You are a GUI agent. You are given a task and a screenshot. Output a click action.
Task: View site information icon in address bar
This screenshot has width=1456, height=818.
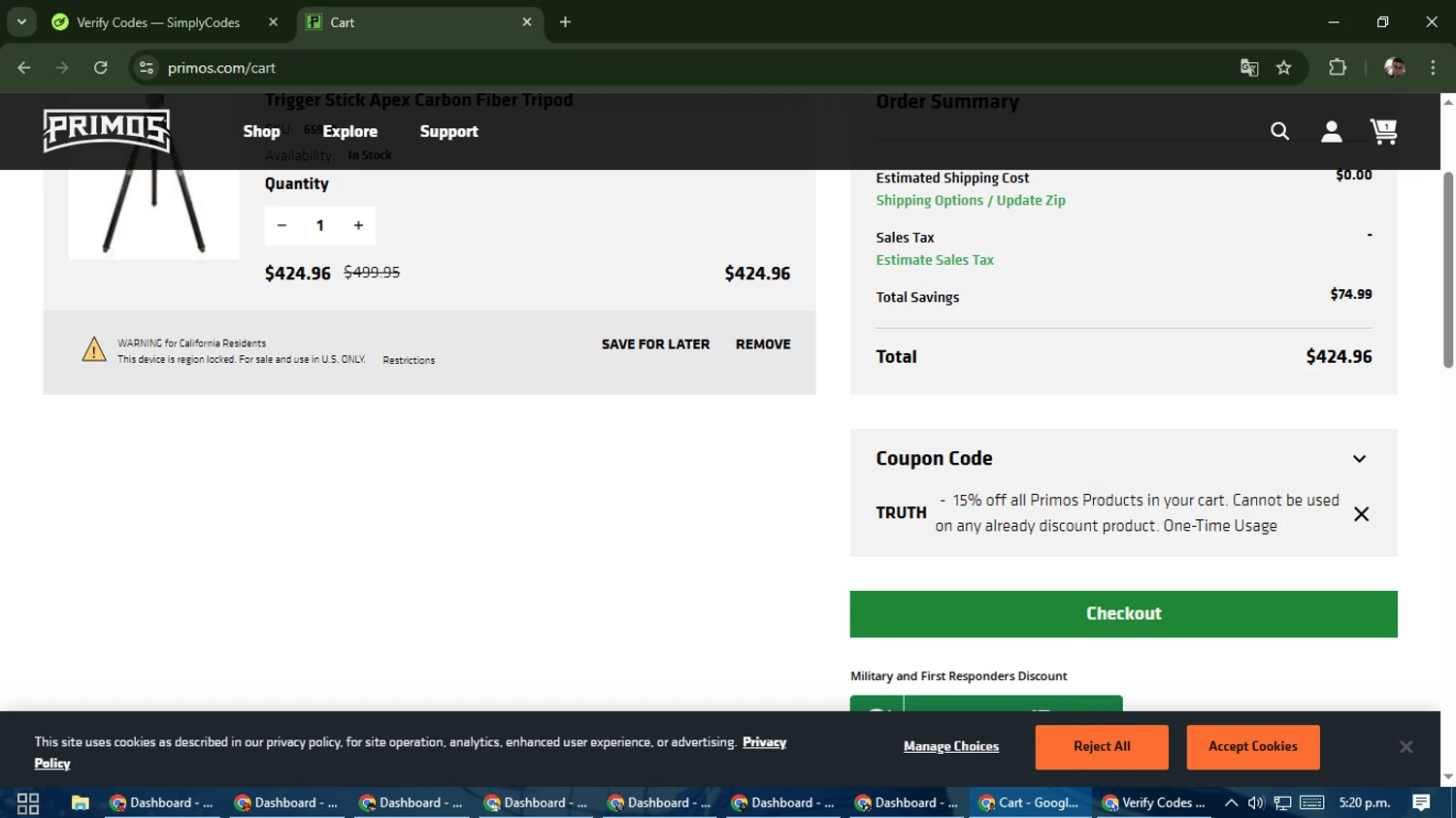147,67
